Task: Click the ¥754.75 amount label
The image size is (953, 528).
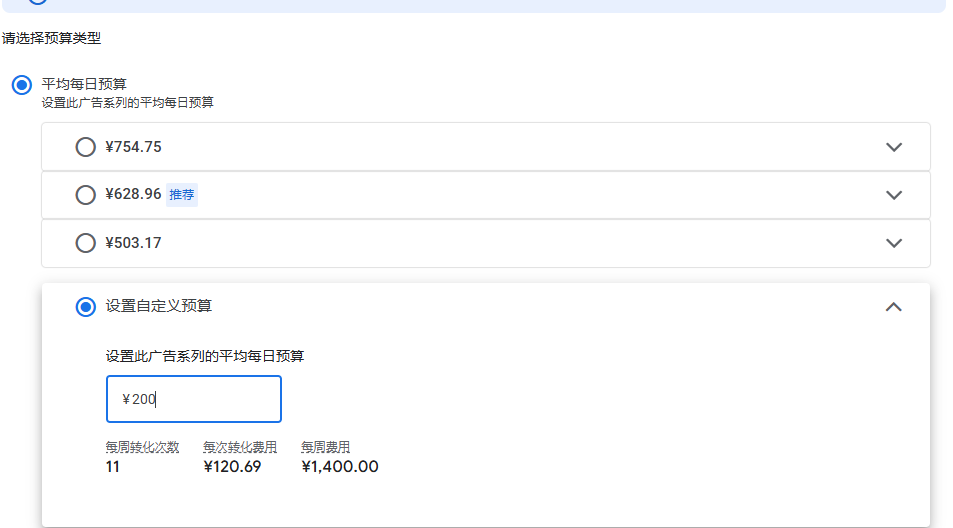Action: pyautogui.click(x=133, y=147)
